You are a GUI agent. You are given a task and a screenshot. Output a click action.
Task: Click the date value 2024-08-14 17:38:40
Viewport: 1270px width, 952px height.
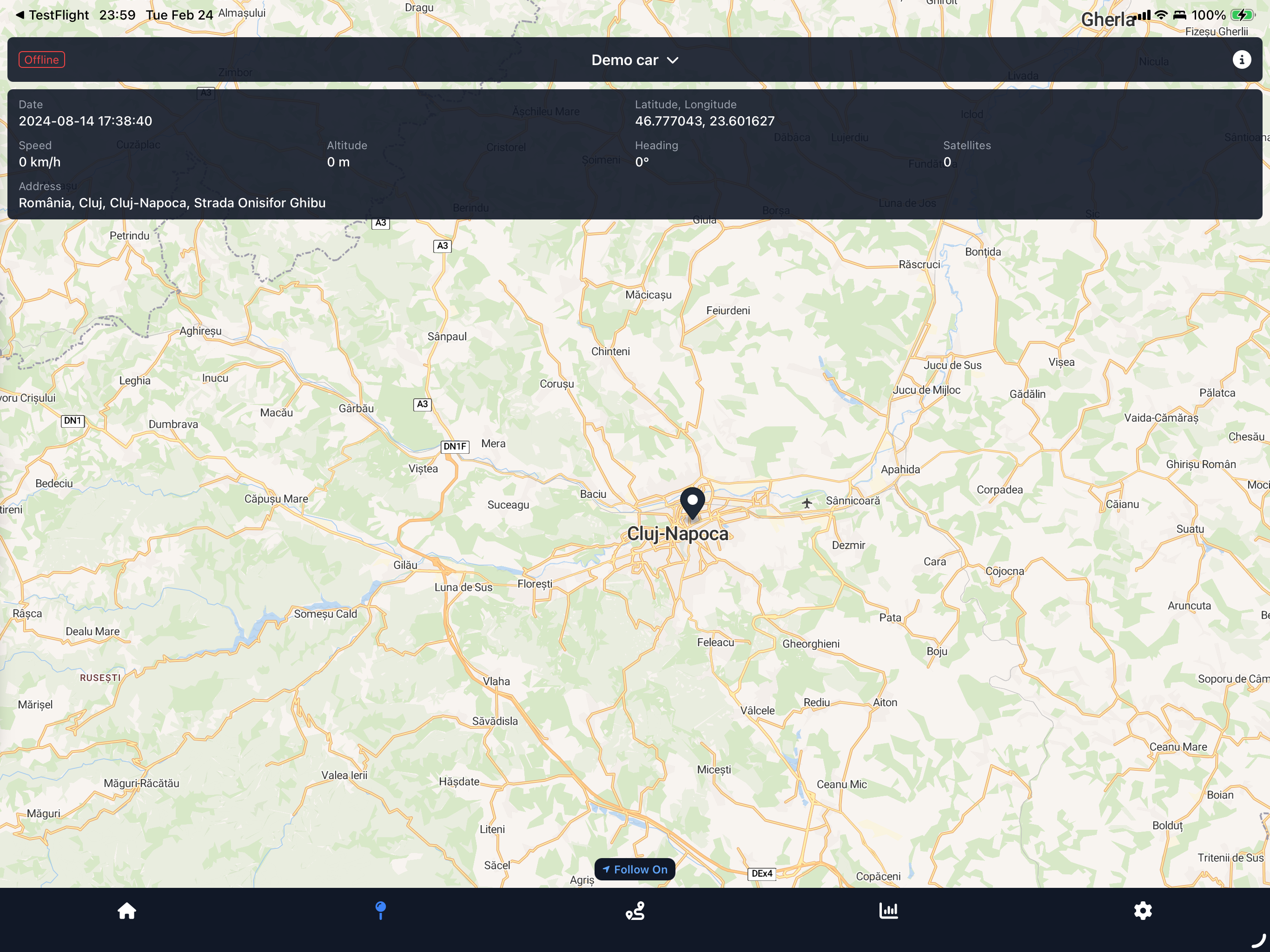pos(86,121)
